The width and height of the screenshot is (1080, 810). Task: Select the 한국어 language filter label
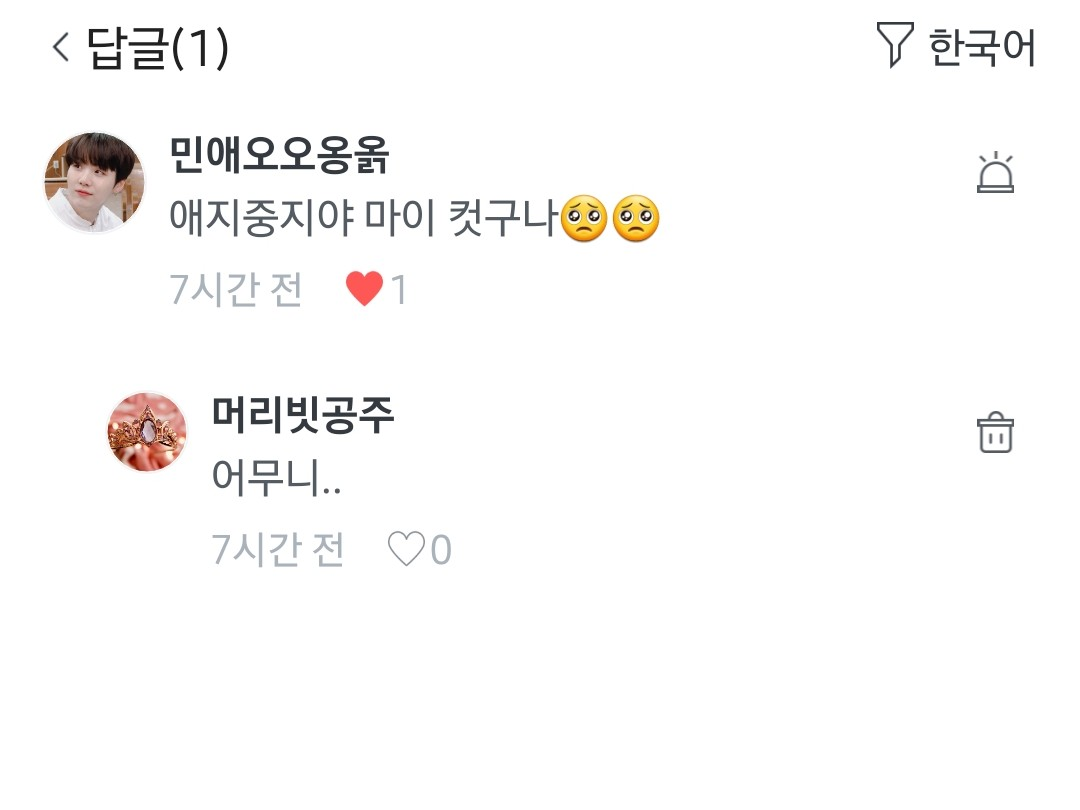click(x=982, y=48)
